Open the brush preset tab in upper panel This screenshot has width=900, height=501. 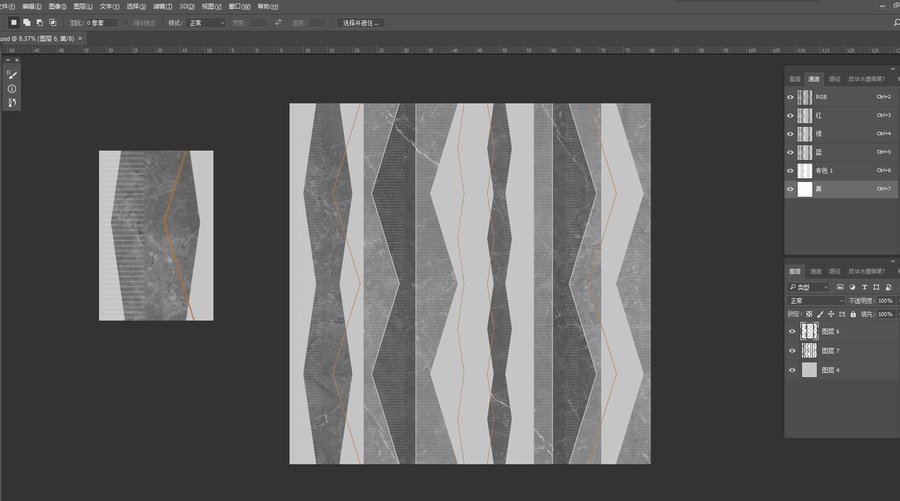click(x=867, y=79)
